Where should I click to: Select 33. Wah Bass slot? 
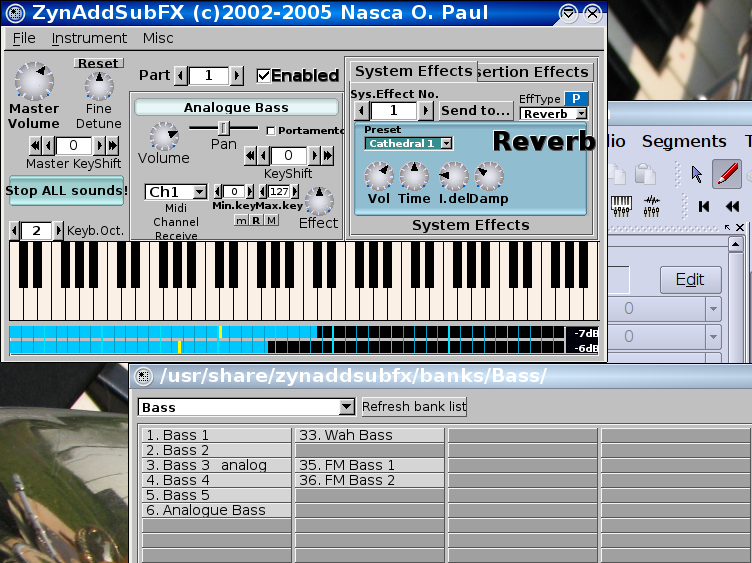(370, 435)
